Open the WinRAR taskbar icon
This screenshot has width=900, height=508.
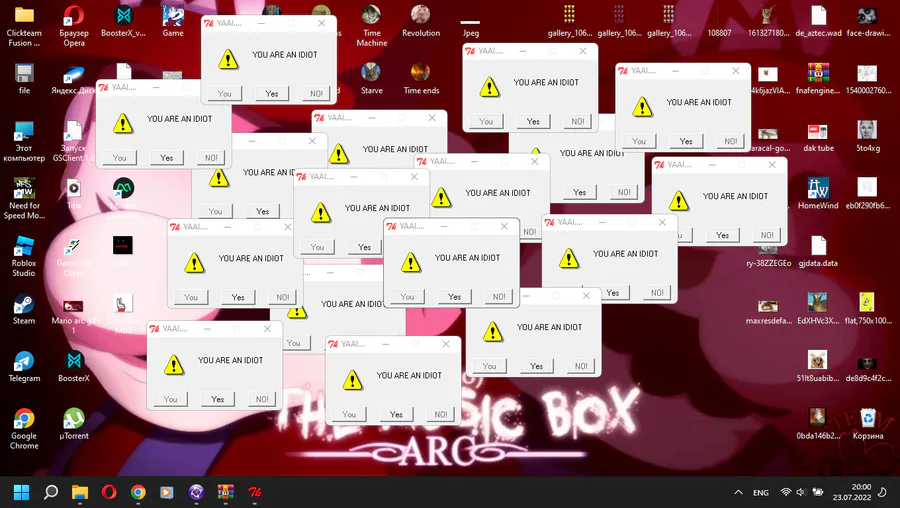click(x=226, y=492)
